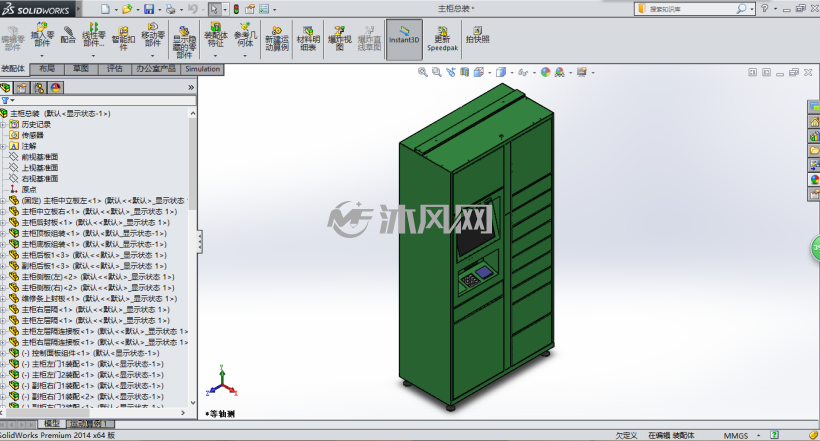The height and width of the screenshot is (441, 820).
Task: Click the Display Style cube icon
Action: pyautogui.click(x=501, y=72)
